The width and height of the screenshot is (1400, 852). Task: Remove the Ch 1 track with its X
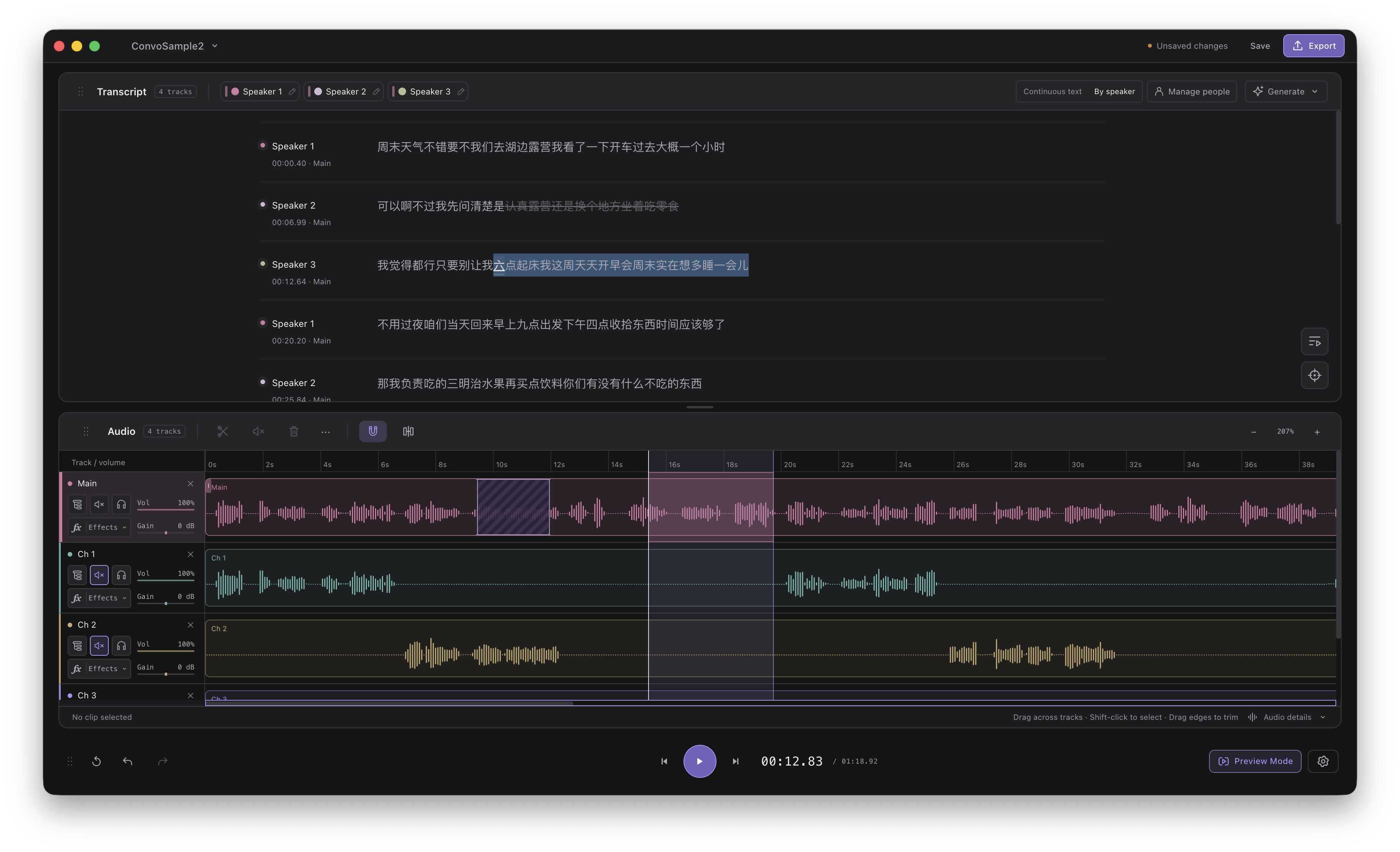tap(190, 554)
